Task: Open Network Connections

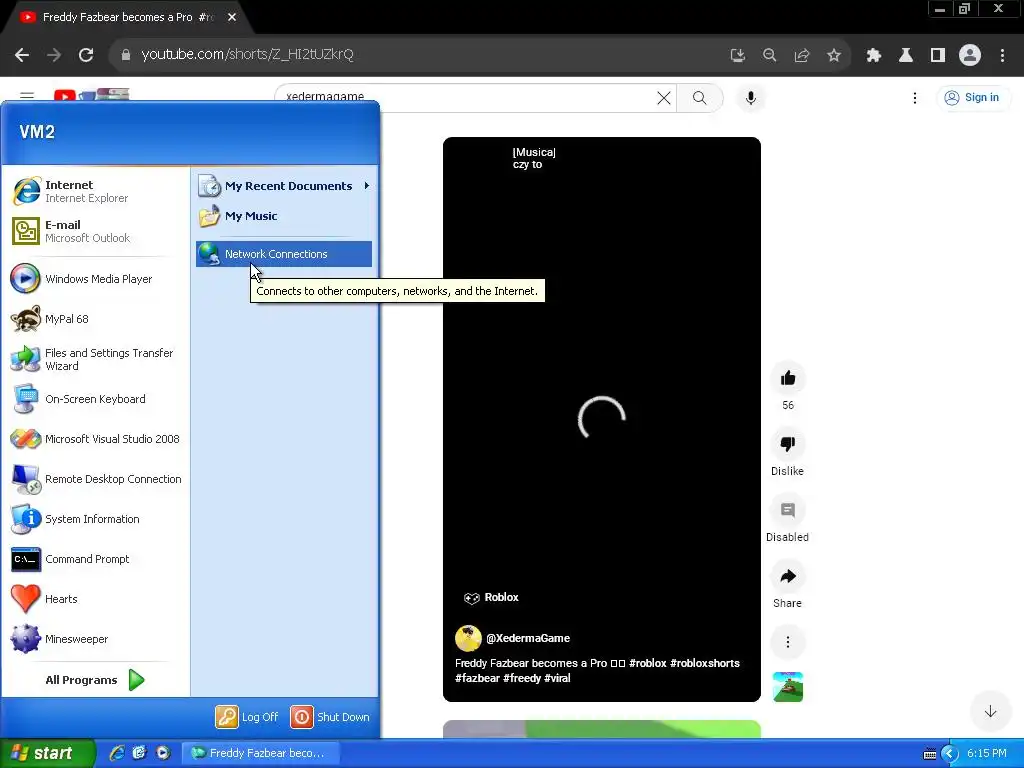Action: pyautogui.click(x=284, y=254)
